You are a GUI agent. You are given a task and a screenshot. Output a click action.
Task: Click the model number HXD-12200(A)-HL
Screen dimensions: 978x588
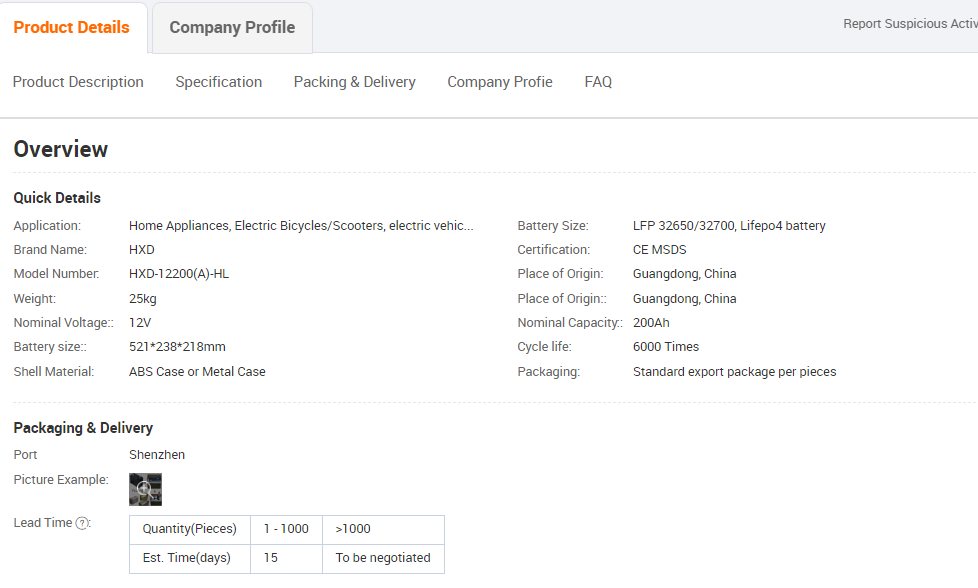[179, 274]
